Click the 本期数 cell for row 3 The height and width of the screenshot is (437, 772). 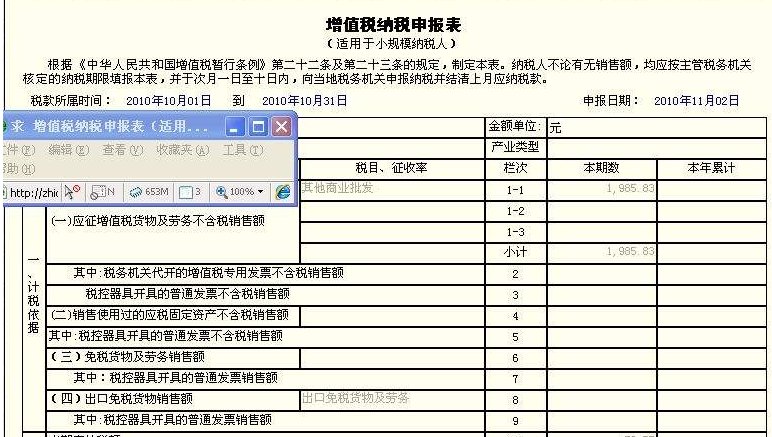(x=602, y=295)
